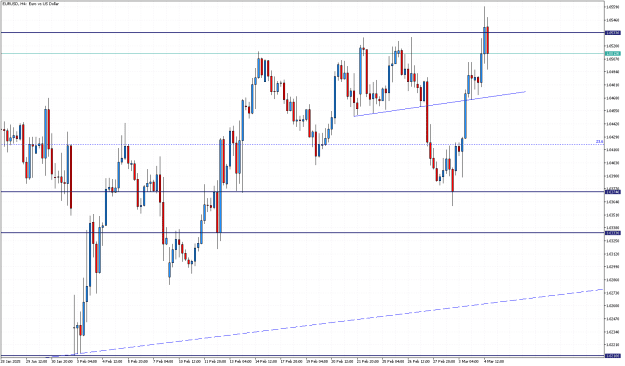Click the 11 Feb 20:00 time label
Screen dimensions: 625x366
tap(215, 361)
